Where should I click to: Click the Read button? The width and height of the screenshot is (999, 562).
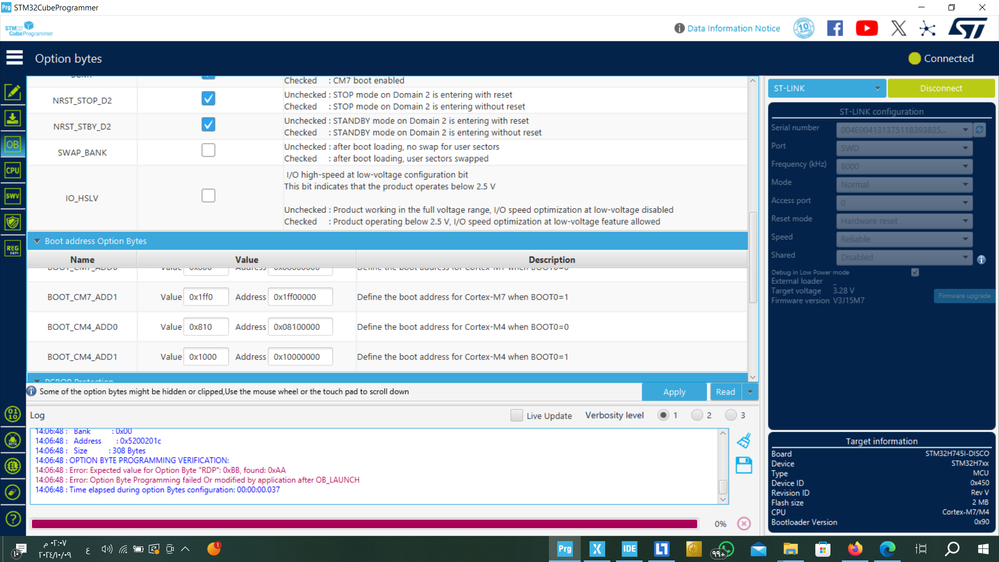[725, 392]
